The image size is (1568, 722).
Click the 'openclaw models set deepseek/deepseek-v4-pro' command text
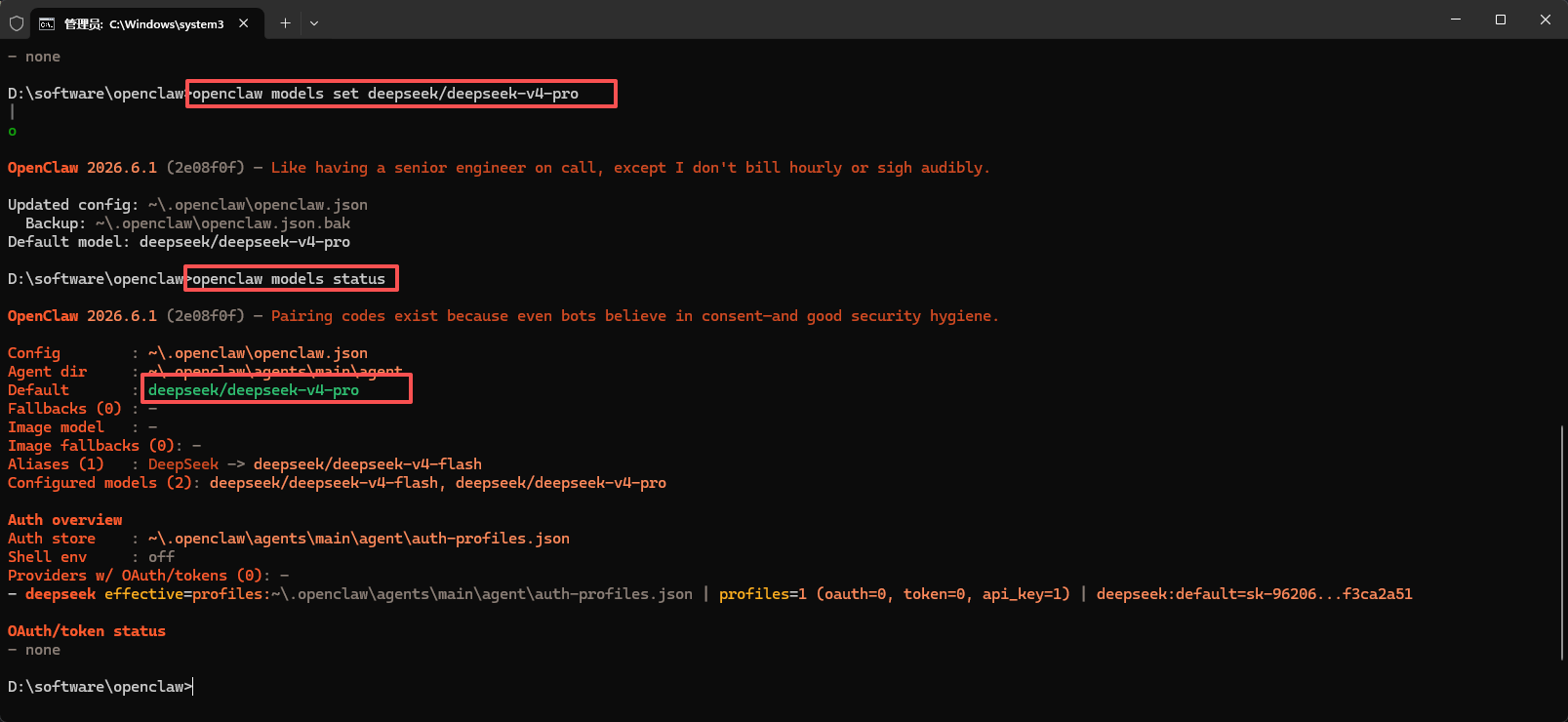[x=384, y=94]
